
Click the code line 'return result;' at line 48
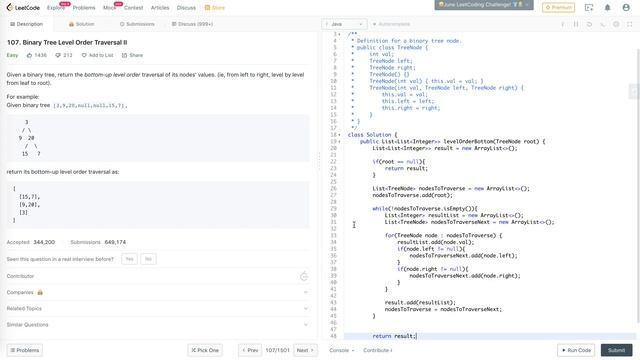(394, 336)
